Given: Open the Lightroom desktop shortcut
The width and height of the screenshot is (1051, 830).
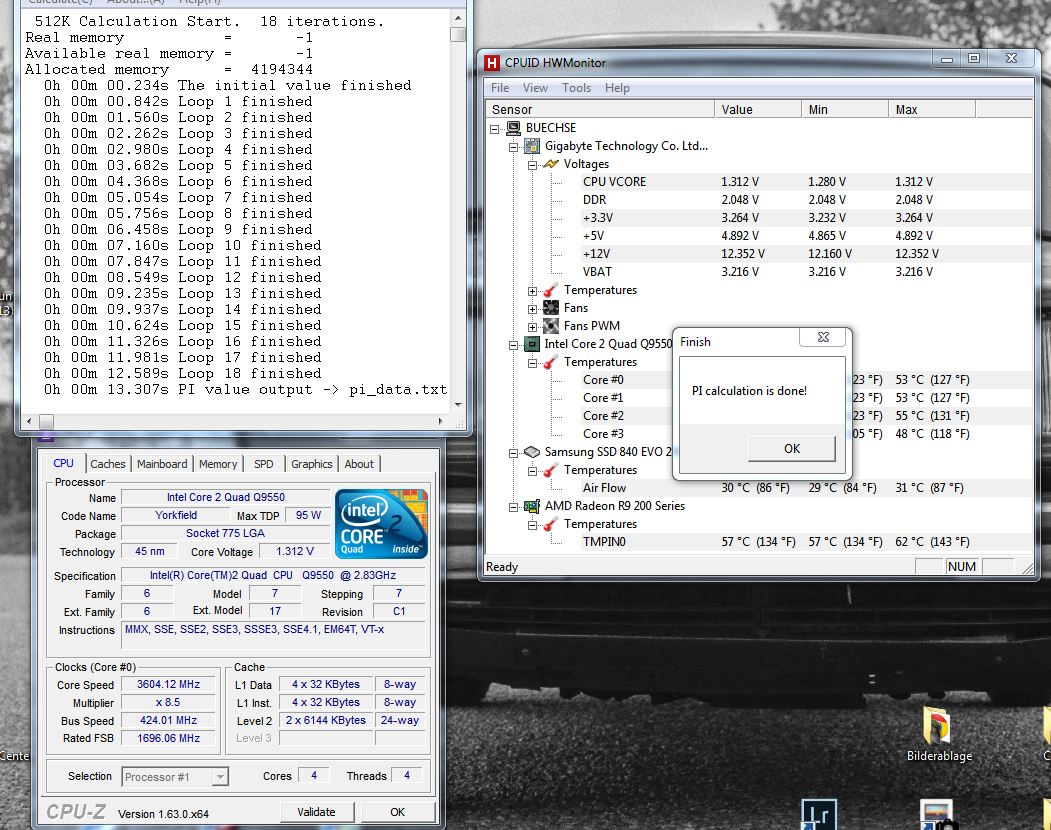Looking at the screenshot, I should (819, 813).
